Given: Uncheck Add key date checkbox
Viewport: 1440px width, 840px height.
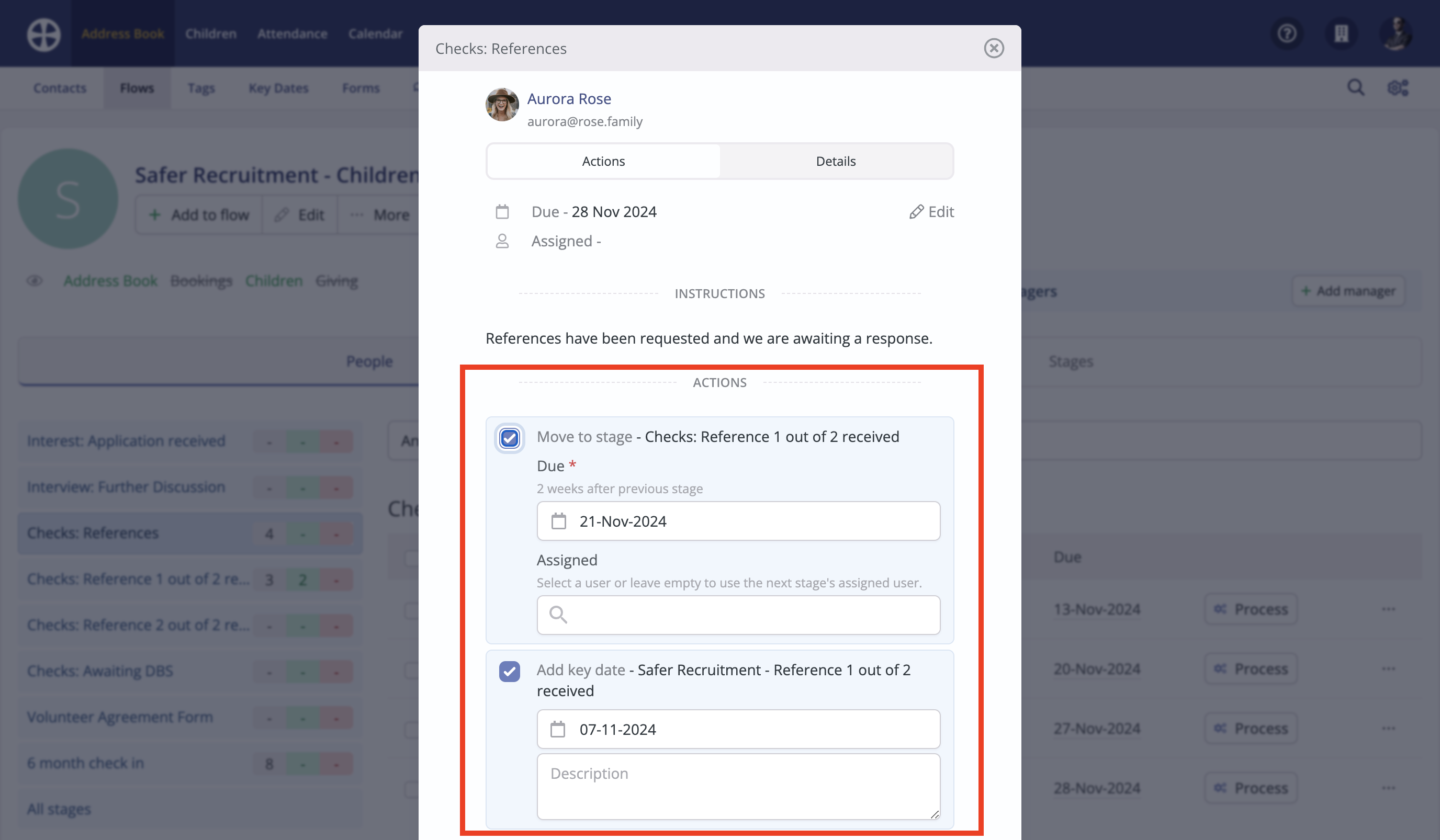Looking at the screenshot, I should (509, 672).
